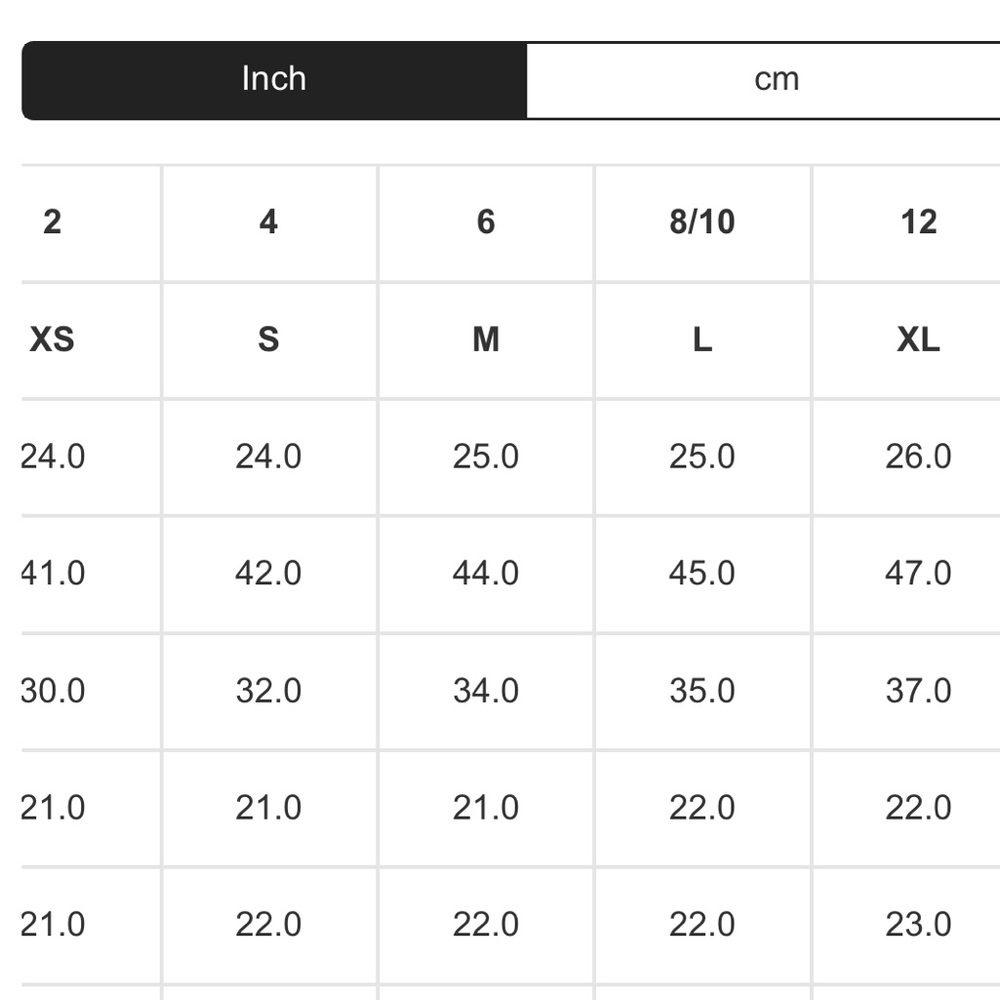The width and height of the screenshot is (1000, 1000).
Task: Select the numeric size 4 header
Action: pyautogui.click(x=268, y=222)
